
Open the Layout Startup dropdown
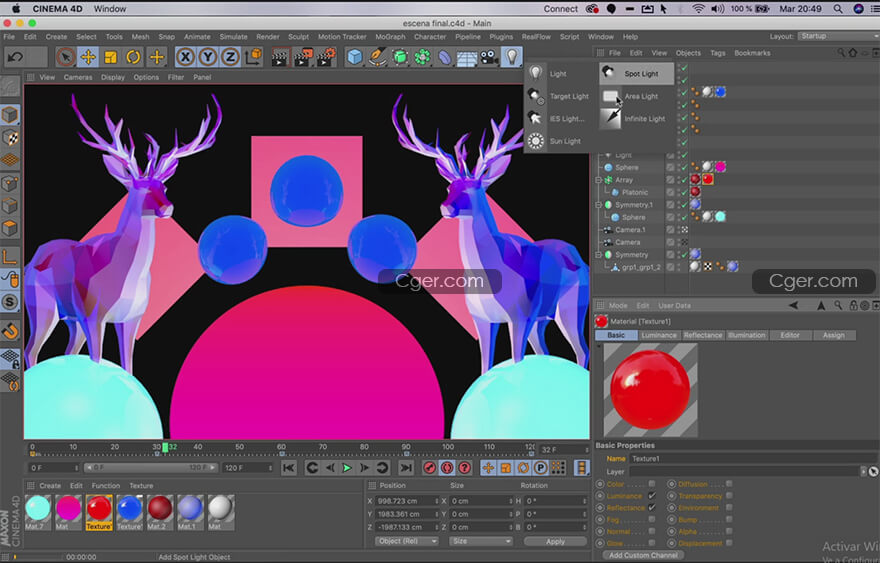point(838,36)
